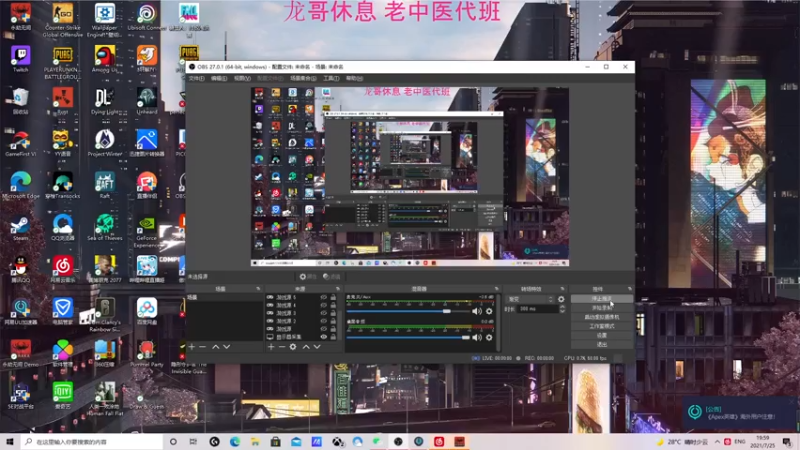Viewport: 800px width, 450px height.
Task: Open Ubisoft Connect desktop icon
Action: (146, 17)
